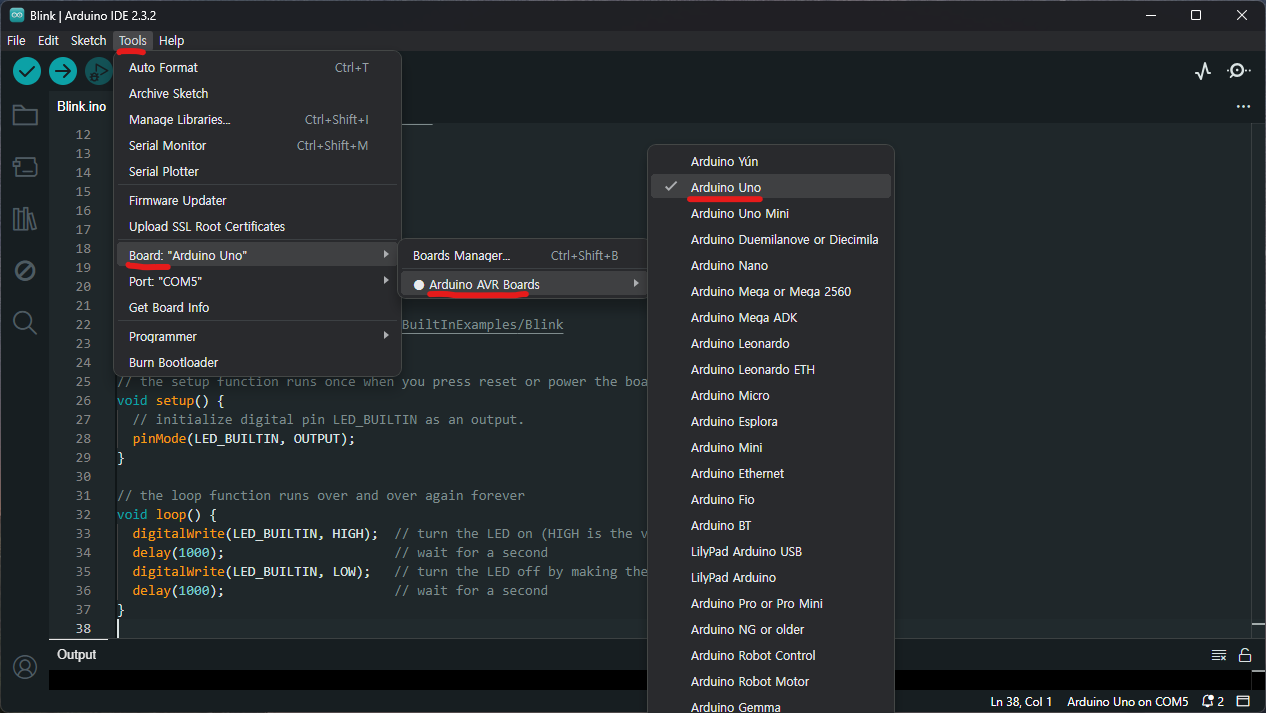The width and height of the screenshot is (1266, 713).
Task: Click the Arduino IDE logo in title bar
Action: (17, 15)
